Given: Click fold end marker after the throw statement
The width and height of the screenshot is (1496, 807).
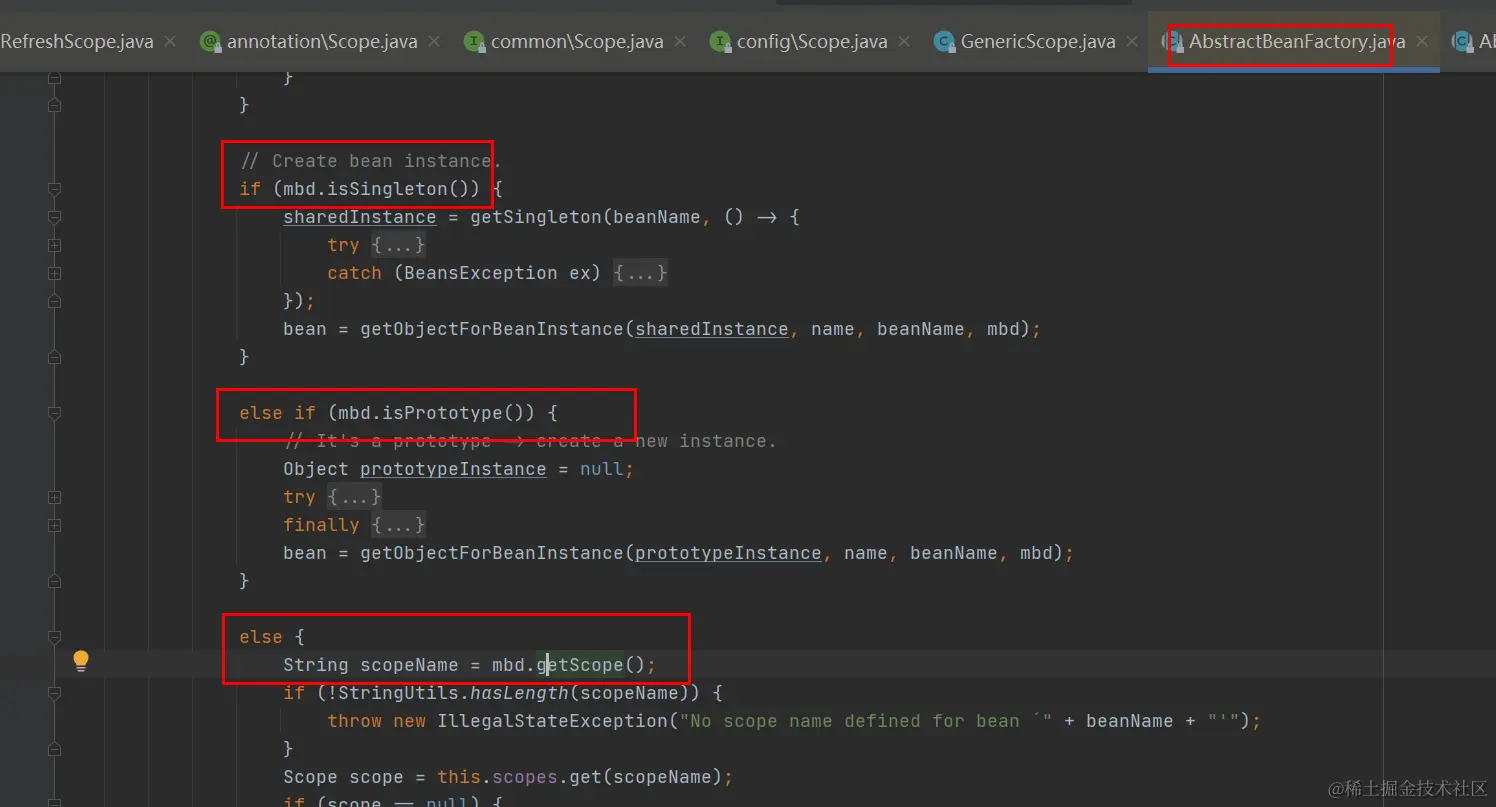Looking at the screenshot, I should tap(55, 749).
